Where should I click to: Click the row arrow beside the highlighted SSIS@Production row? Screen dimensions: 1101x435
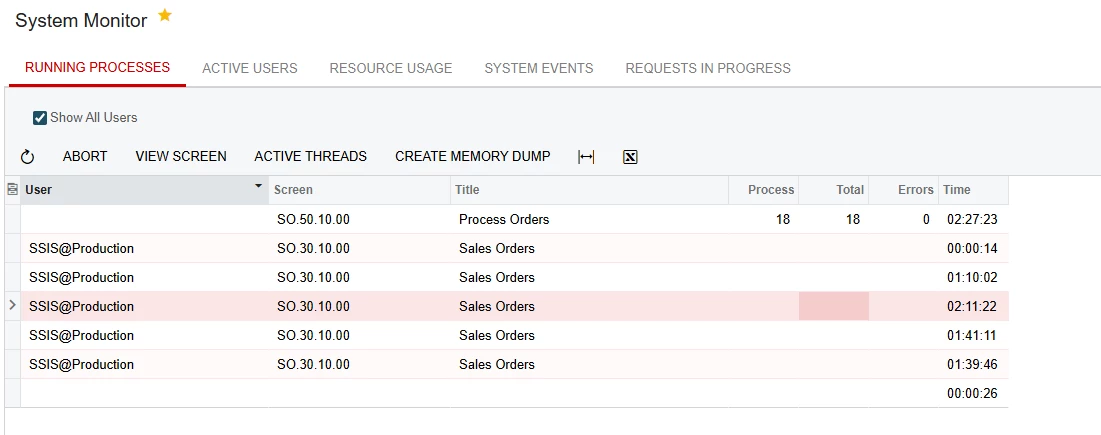click(x=12, y=306)
